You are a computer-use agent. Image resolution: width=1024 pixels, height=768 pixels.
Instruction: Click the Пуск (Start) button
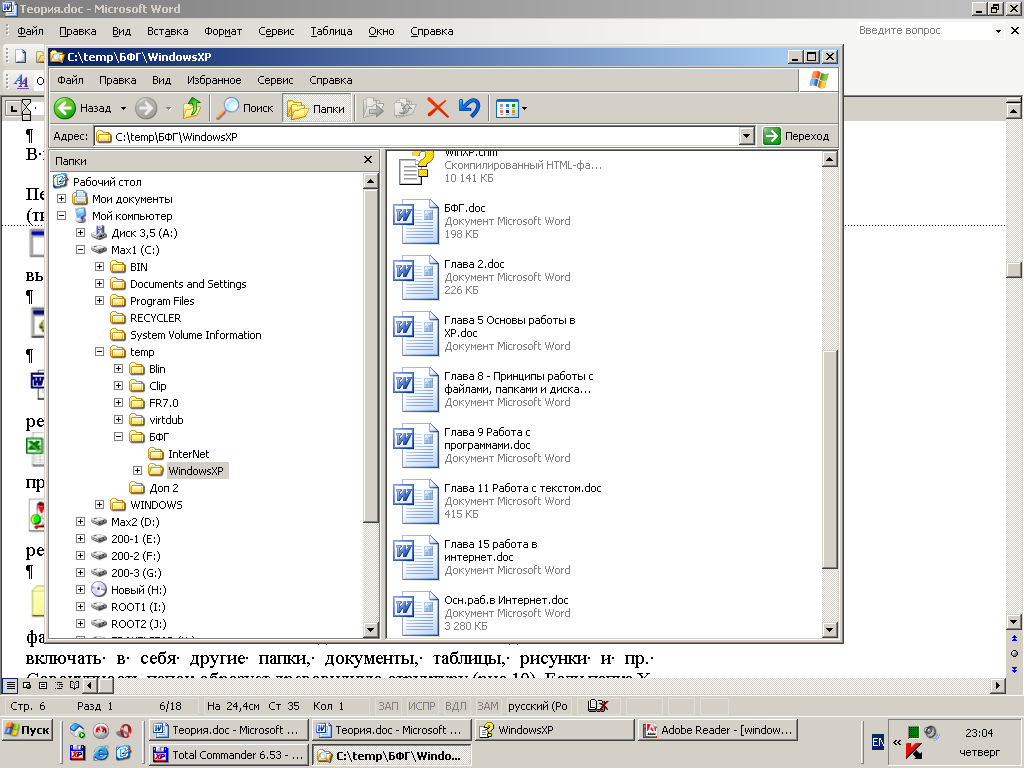27,729
